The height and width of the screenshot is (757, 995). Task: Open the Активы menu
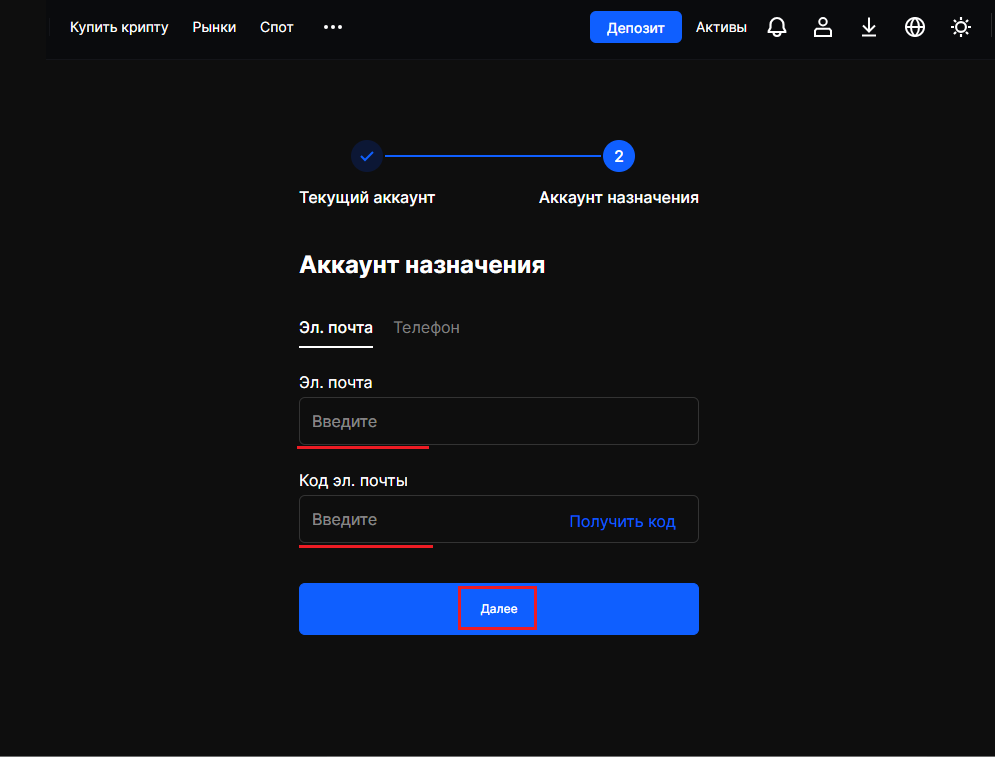(721, 27)
